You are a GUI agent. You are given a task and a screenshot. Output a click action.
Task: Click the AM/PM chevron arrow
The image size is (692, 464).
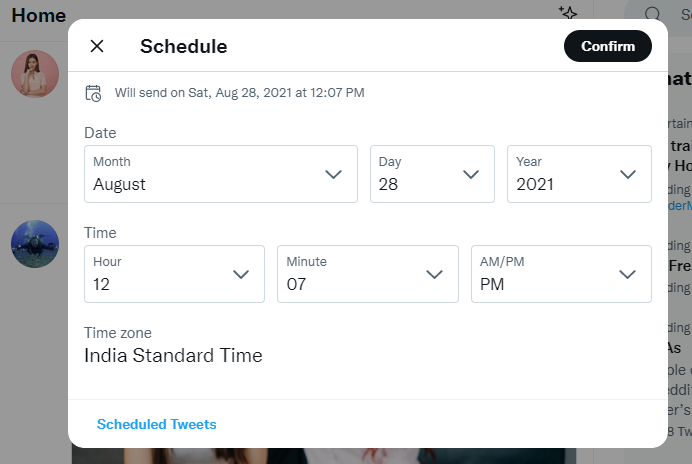click(627, 275)
